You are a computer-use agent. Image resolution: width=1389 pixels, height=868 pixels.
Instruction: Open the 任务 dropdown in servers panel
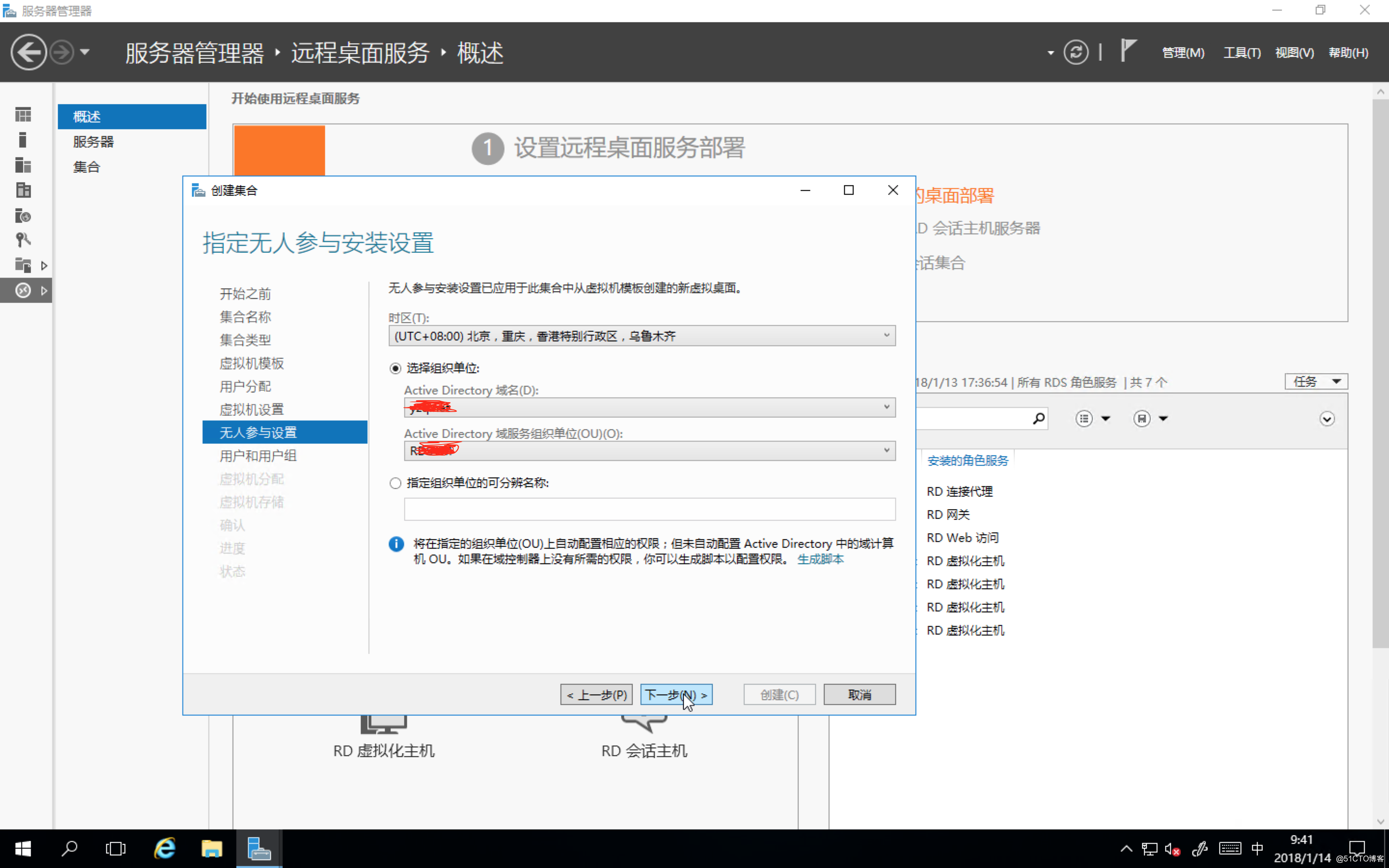(x=1316, y=382)
